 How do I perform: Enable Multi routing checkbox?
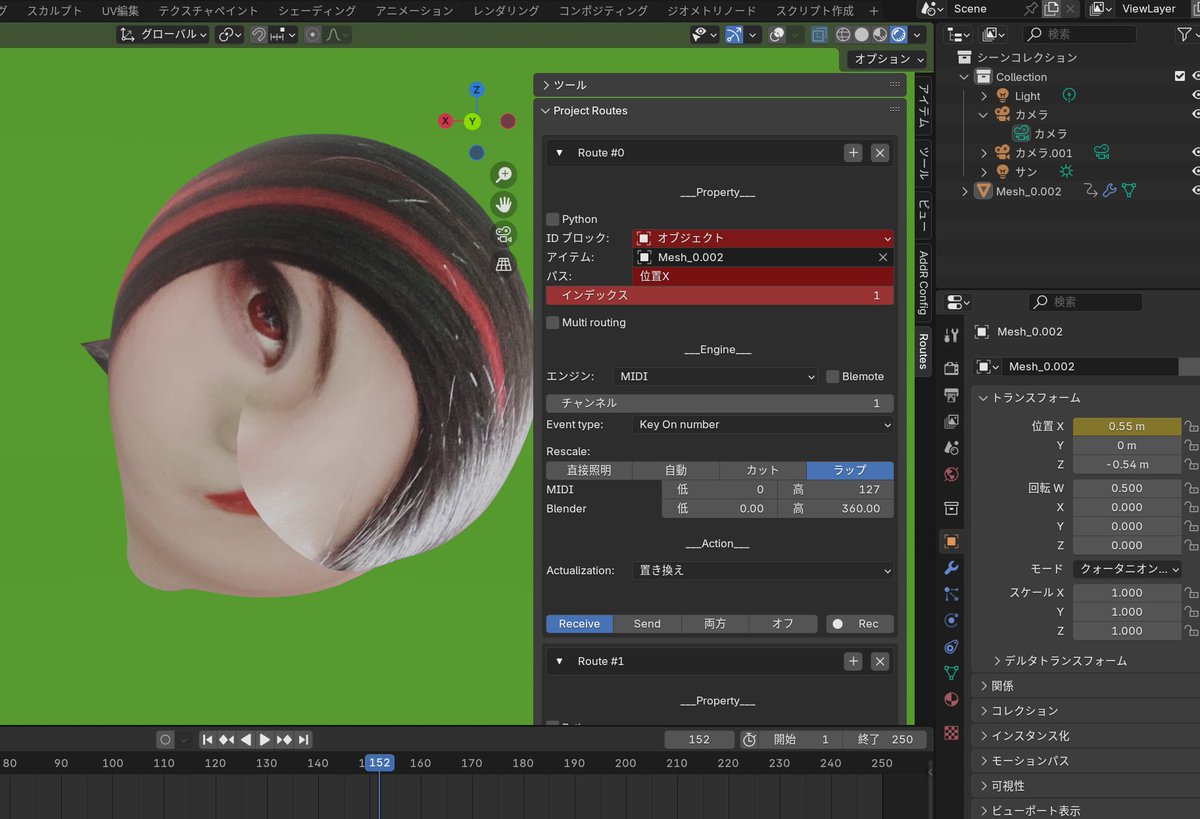pos(553,322)
